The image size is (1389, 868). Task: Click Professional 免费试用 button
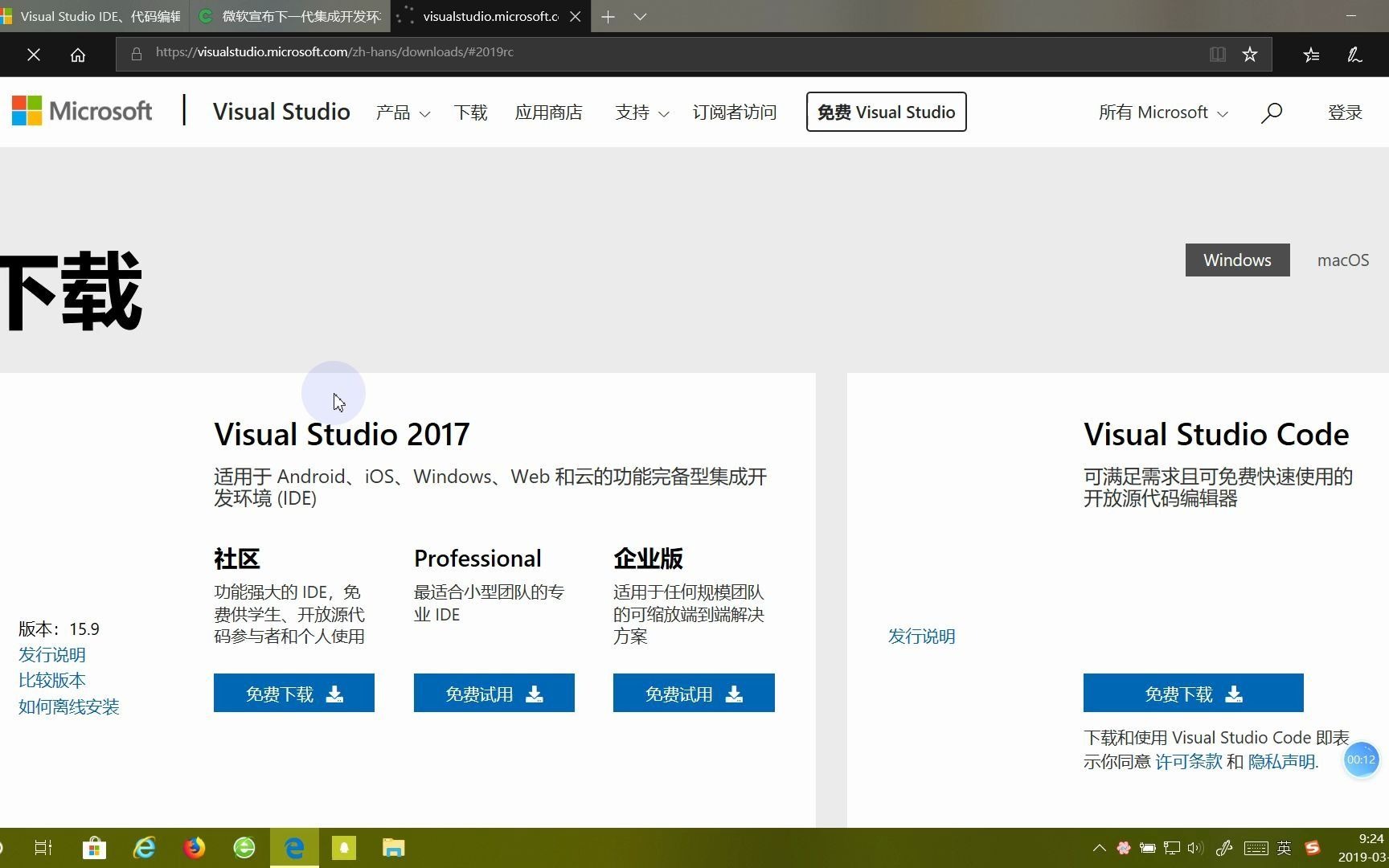(494, 693)
